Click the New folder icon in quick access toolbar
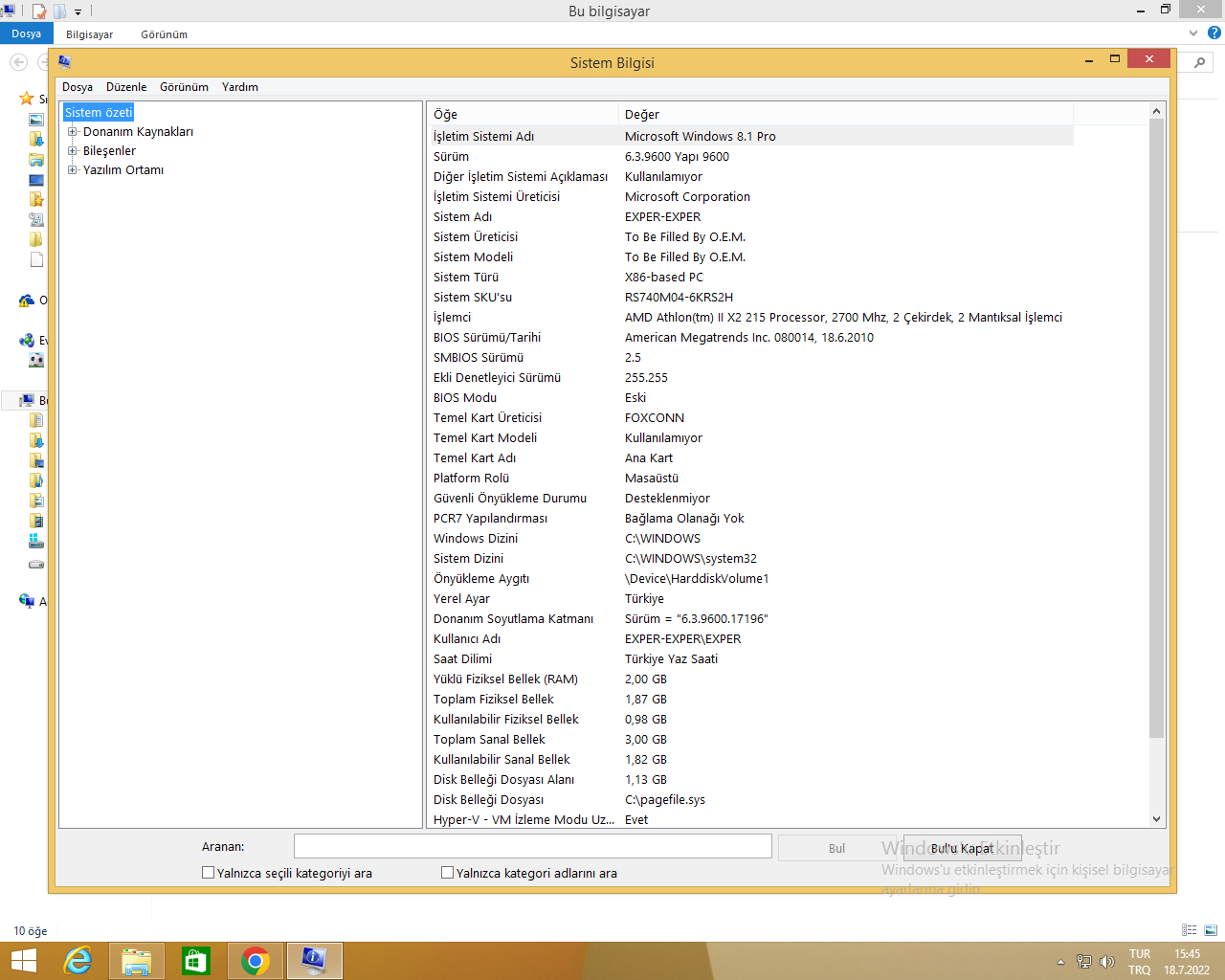1225x980 pixels. tap(59, 11)
